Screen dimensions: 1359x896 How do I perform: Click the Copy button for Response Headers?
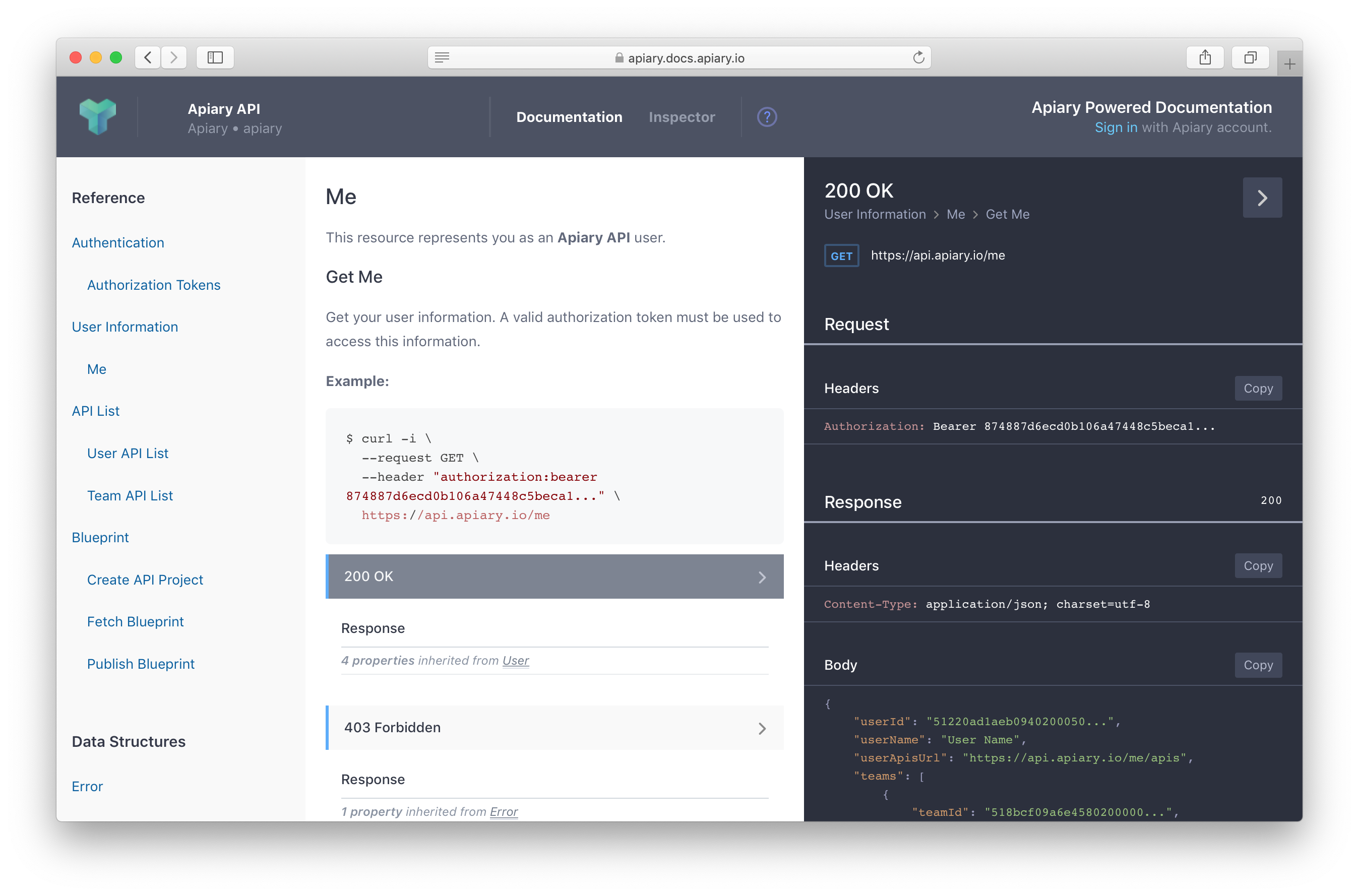coord(1257,564)
